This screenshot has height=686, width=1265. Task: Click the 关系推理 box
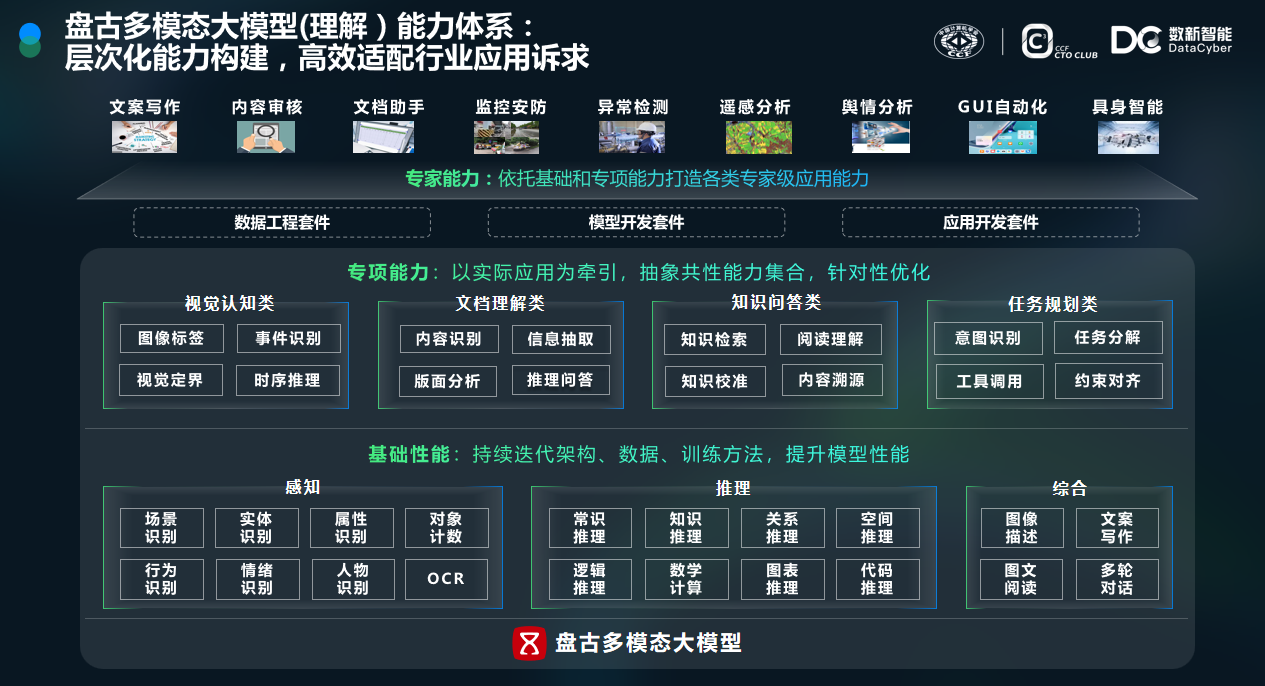782,528
